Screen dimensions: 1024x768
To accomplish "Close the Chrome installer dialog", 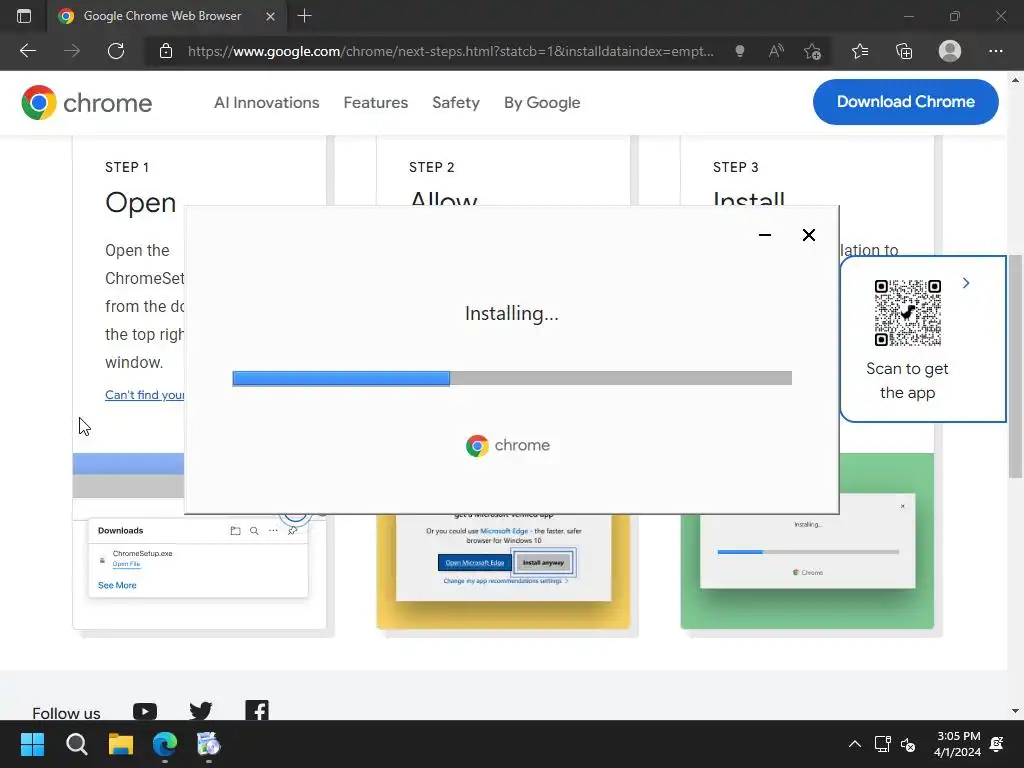I will point(808,235).
